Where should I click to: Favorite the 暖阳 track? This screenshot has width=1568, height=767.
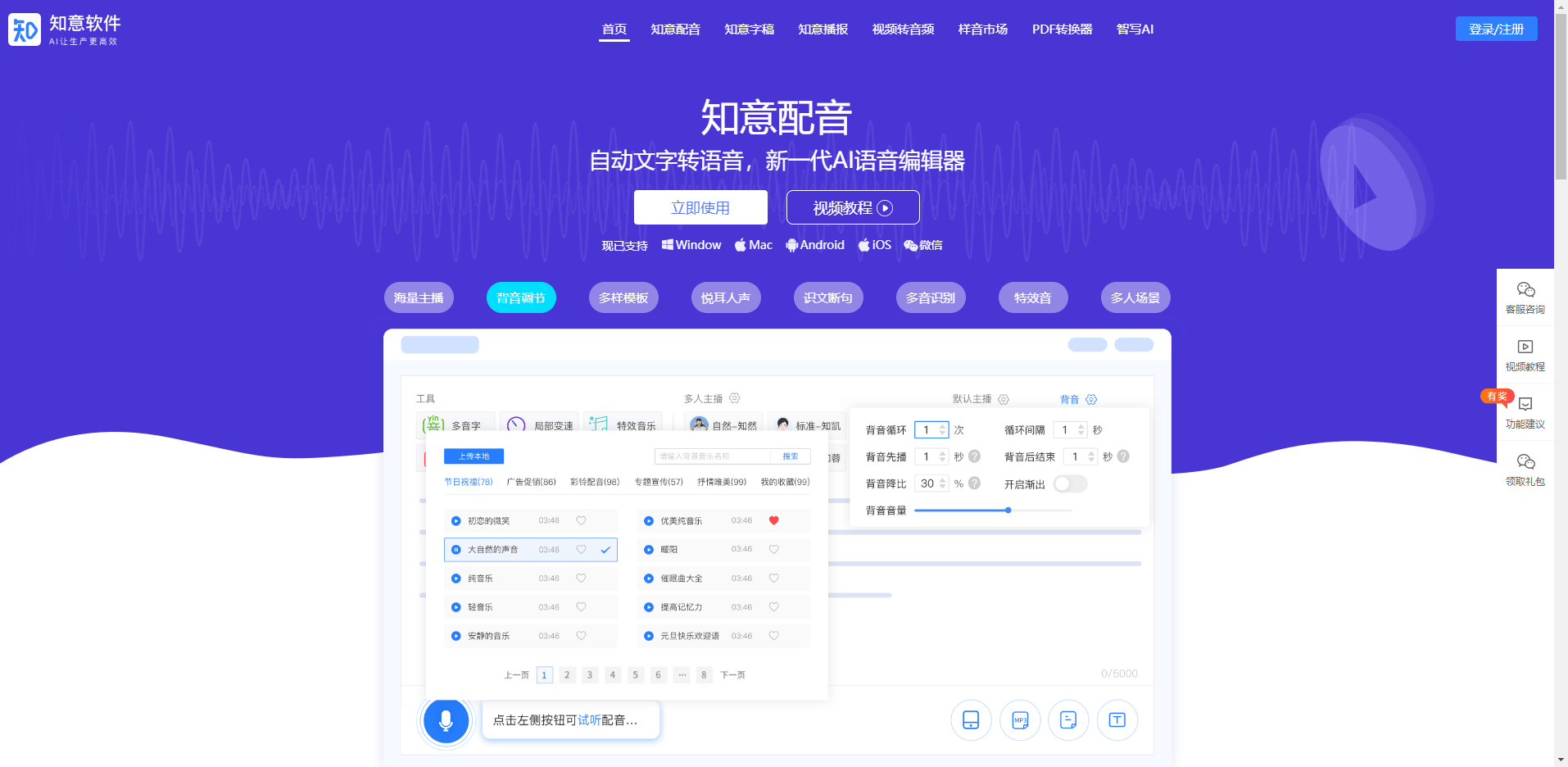coord(773,549)
